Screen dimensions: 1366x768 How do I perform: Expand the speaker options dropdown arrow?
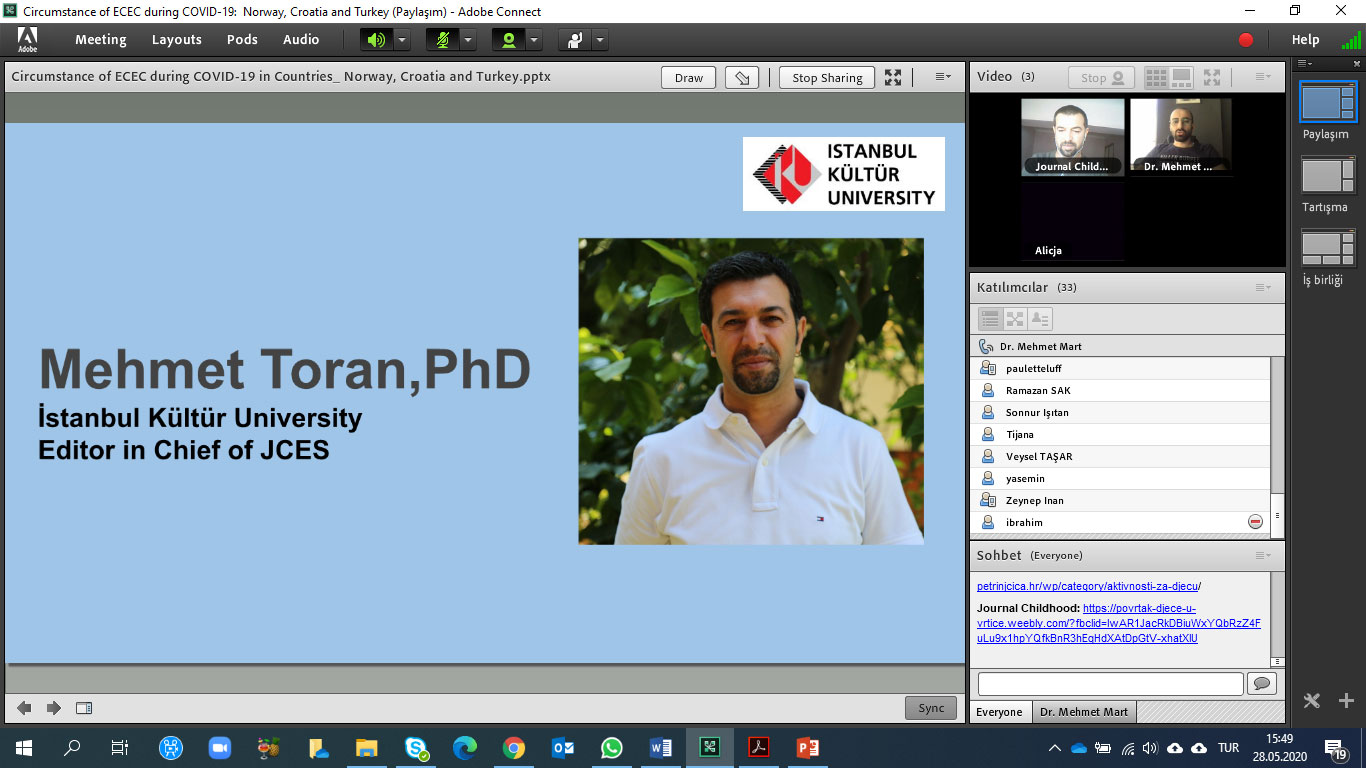point(402,40)
